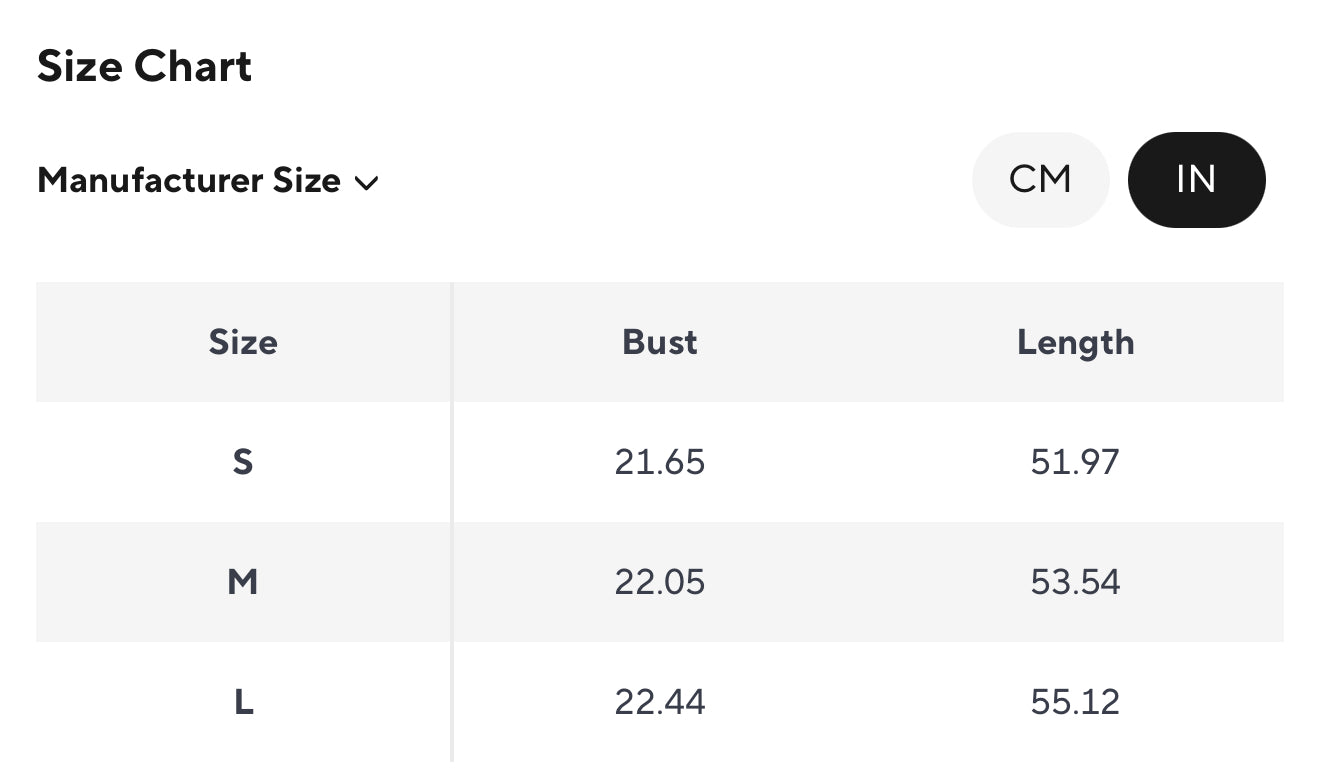This screenshot has width=1320, height=770.
Task: Select the bust measurement for size M
Action: (659, 582)
